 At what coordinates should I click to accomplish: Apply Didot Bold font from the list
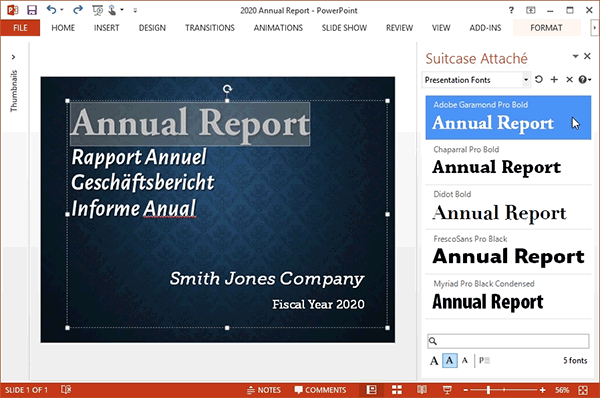point(508,207)
